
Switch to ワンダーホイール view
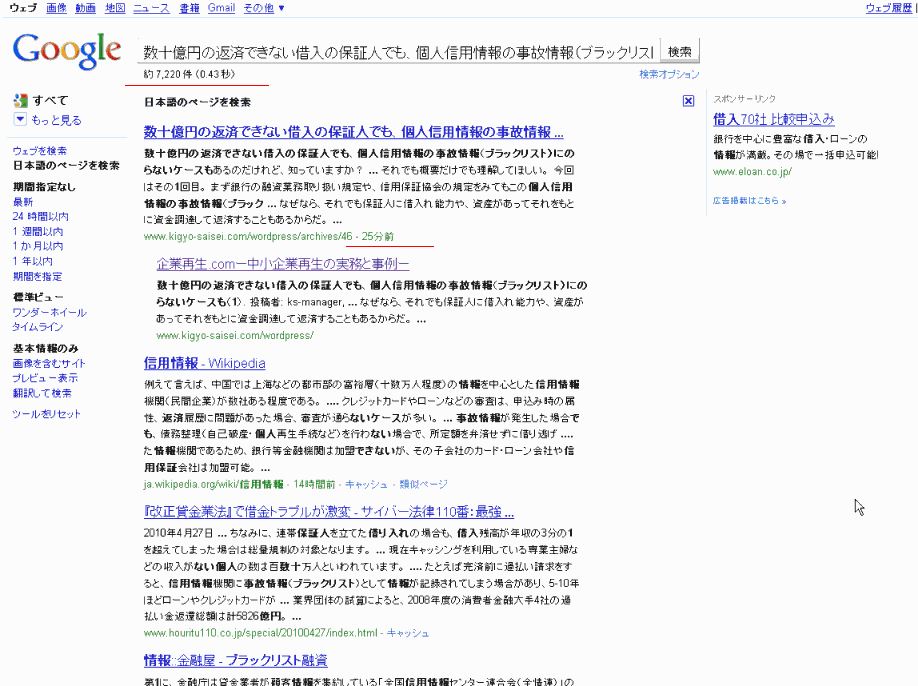50,312
